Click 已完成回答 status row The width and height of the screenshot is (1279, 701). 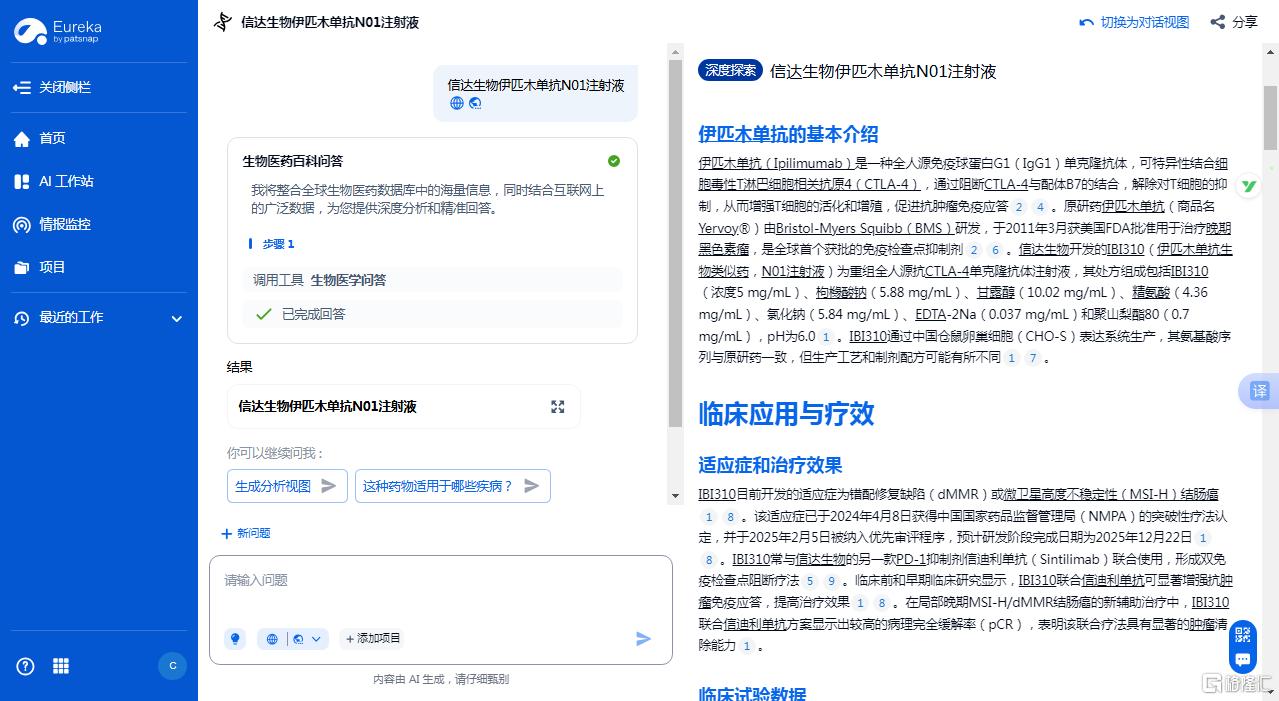[432, 314]
